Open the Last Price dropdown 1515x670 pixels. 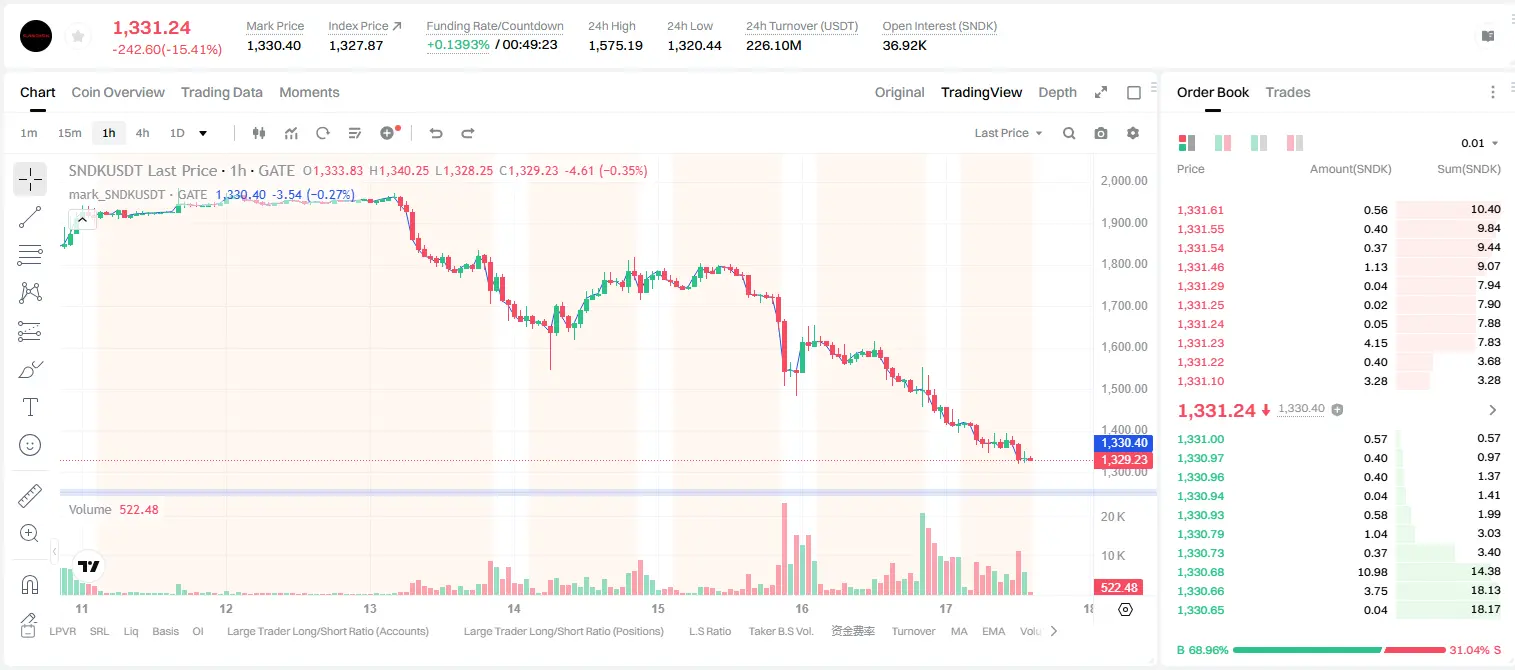click(1008, 133)
